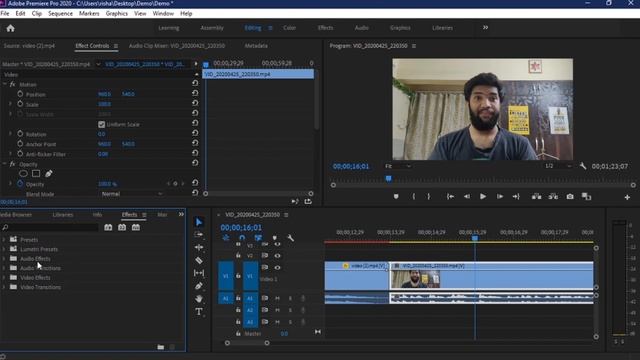Screen dimensions: 640x360
Task: Show workspace overflow chevron menu
Action: (485, 28)
